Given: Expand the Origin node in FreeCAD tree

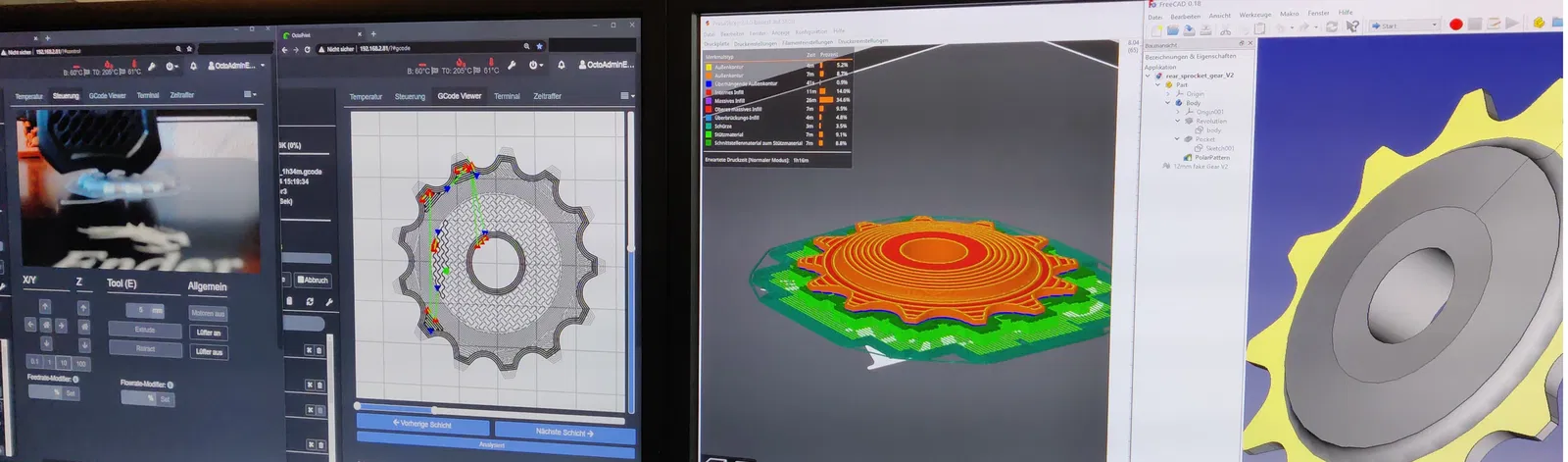Looking at the screenshot, I should (x=1167, y=94).
